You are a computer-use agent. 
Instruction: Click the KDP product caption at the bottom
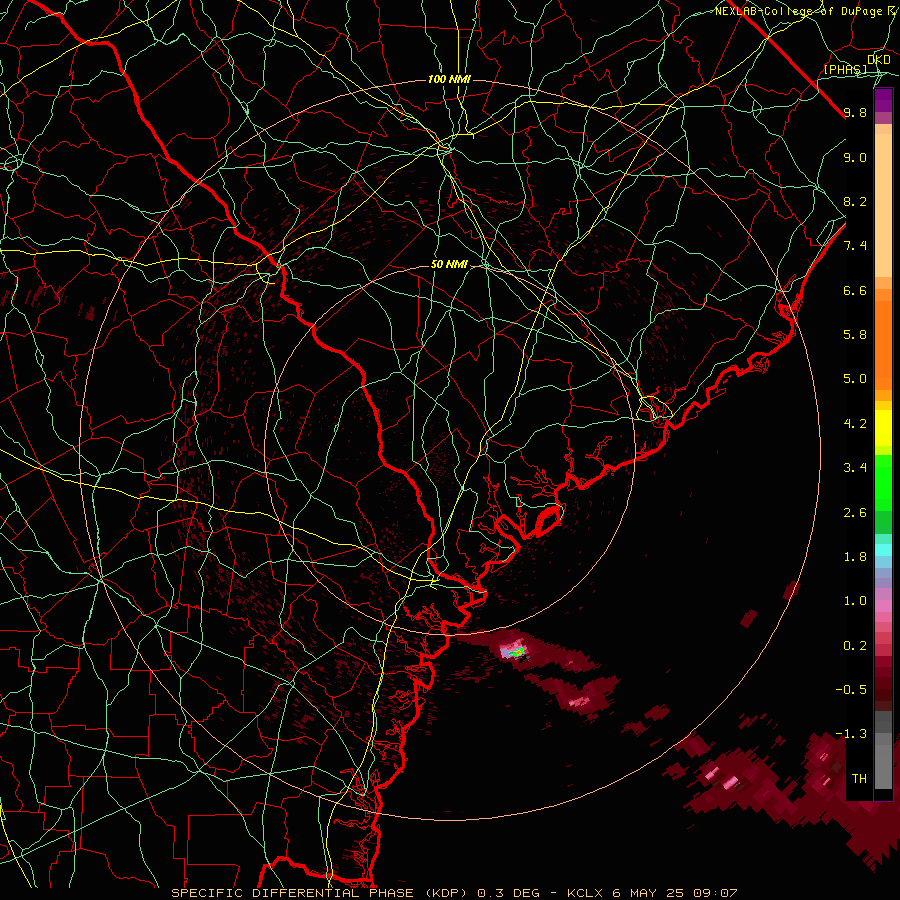point(454,893)
